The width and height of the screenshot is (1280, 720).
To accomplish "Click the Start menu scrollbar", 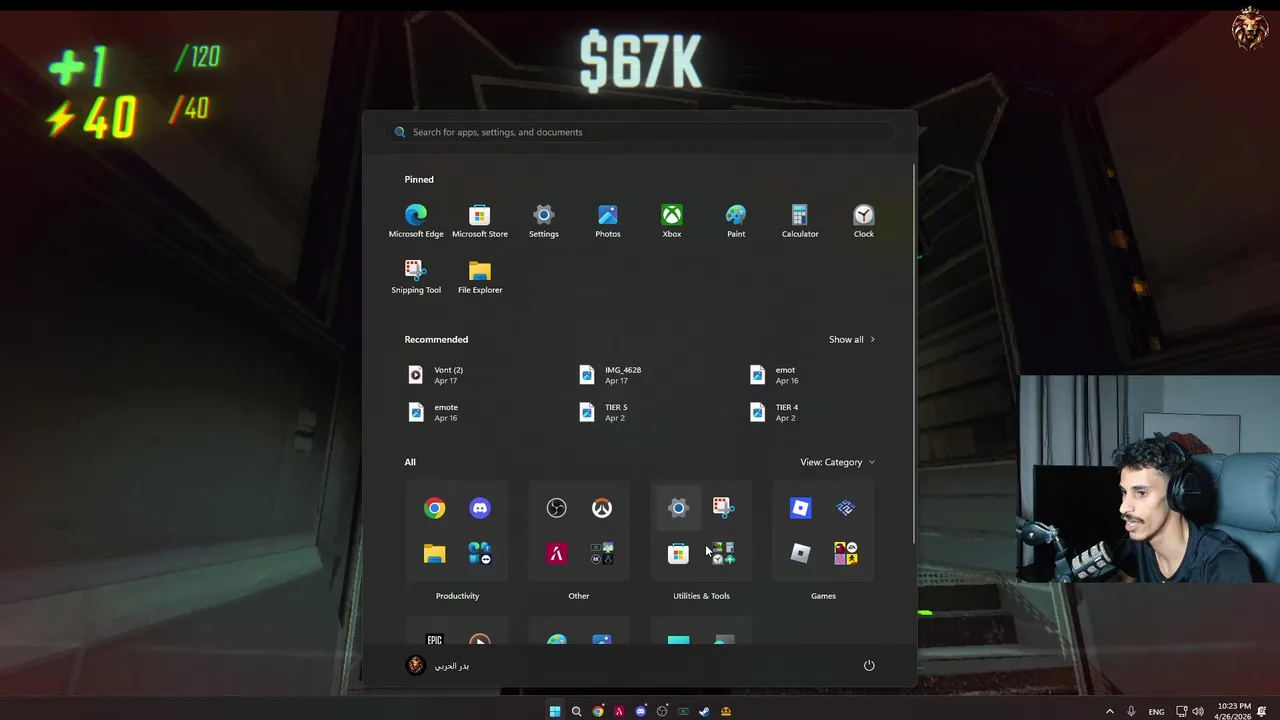I will [914, 355].
